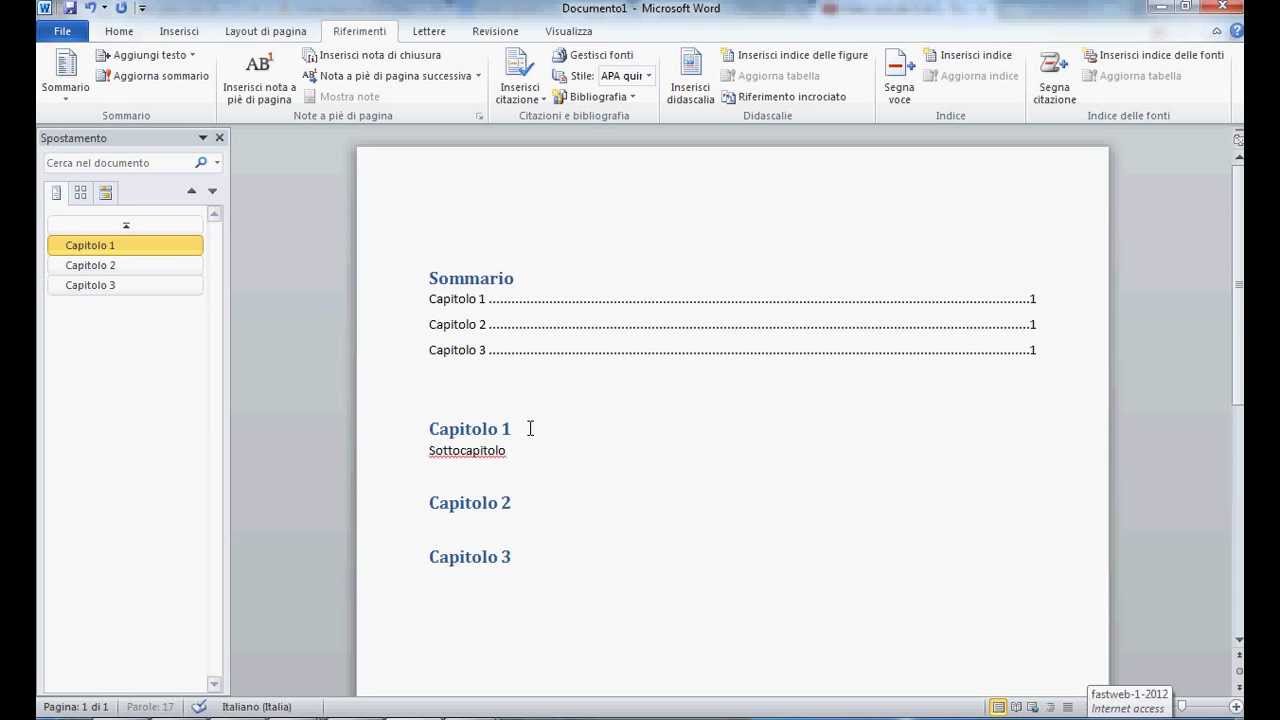Click the disabled Mostra note command
Screen dimensions: 1280x720
[x=341, y=97]
